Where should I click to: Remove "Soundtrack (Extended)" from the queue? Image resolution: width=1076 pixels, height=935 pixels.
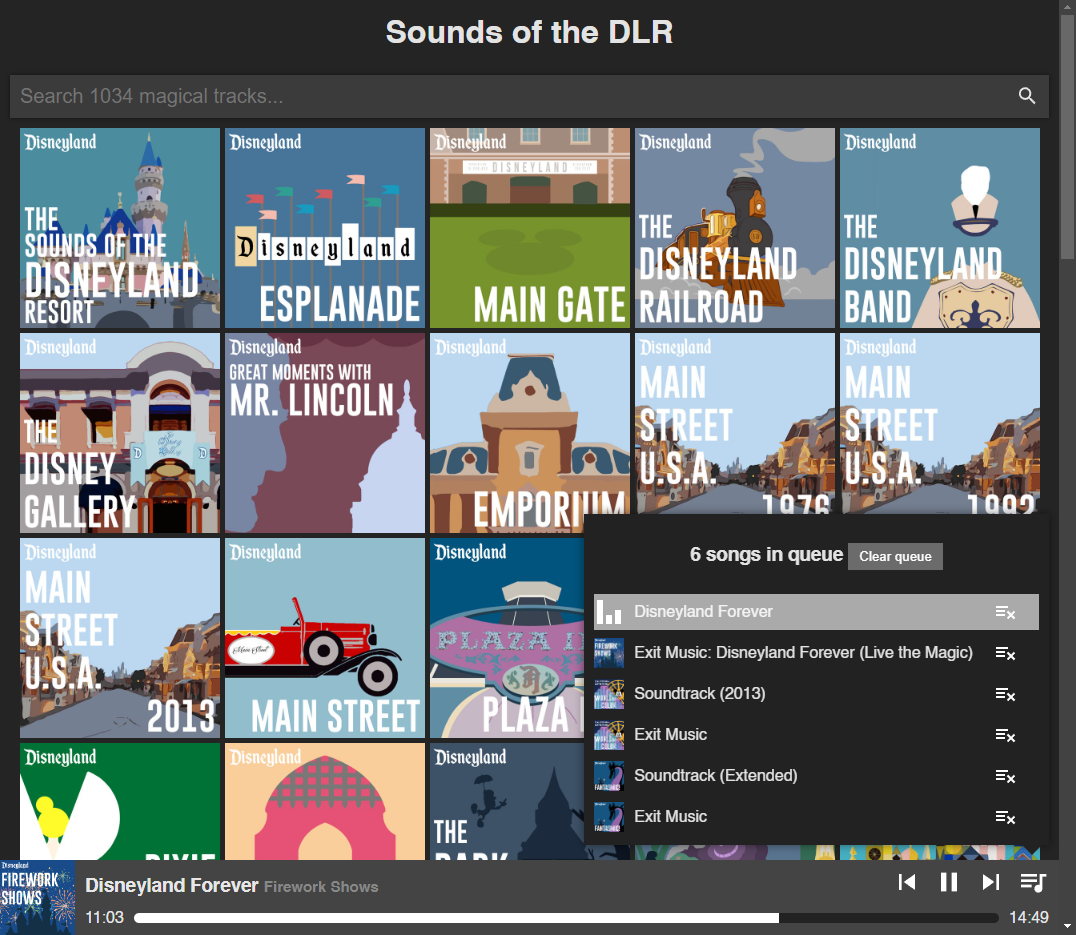(1005, 776)
